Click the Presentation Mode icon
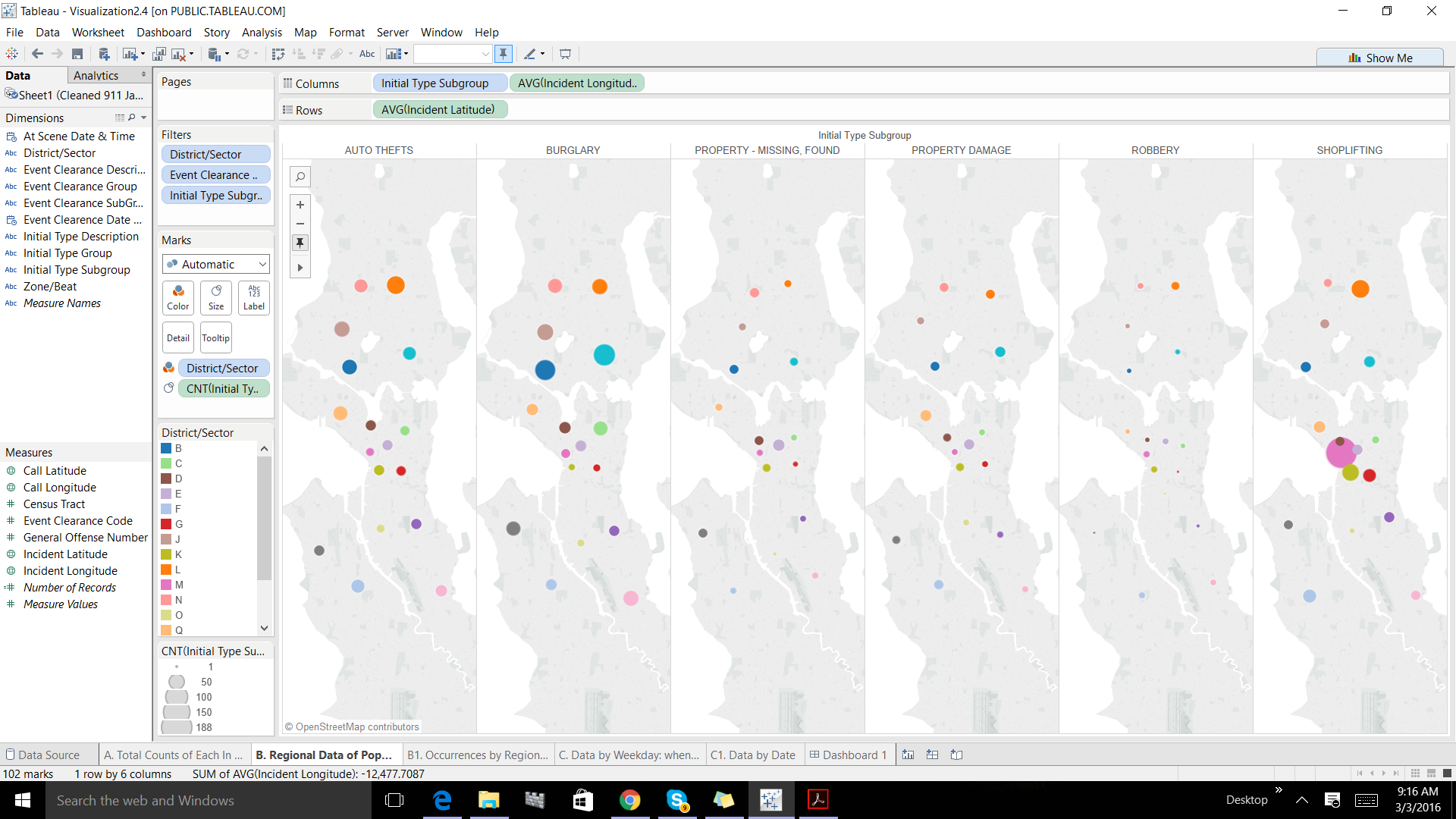This screenshot has width=1456, height=819. coord(565,54)
